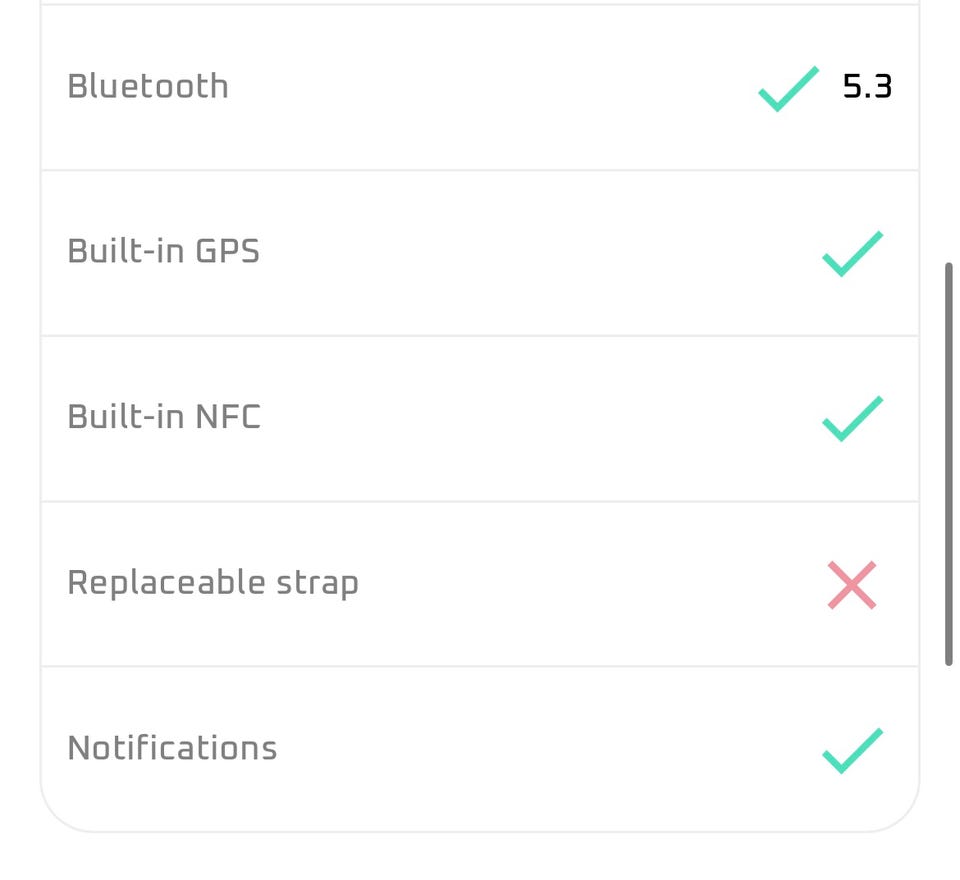960x880 pixels.
Task: Click the checkmark icon for Built-in NFC
Action: [852, 418]
